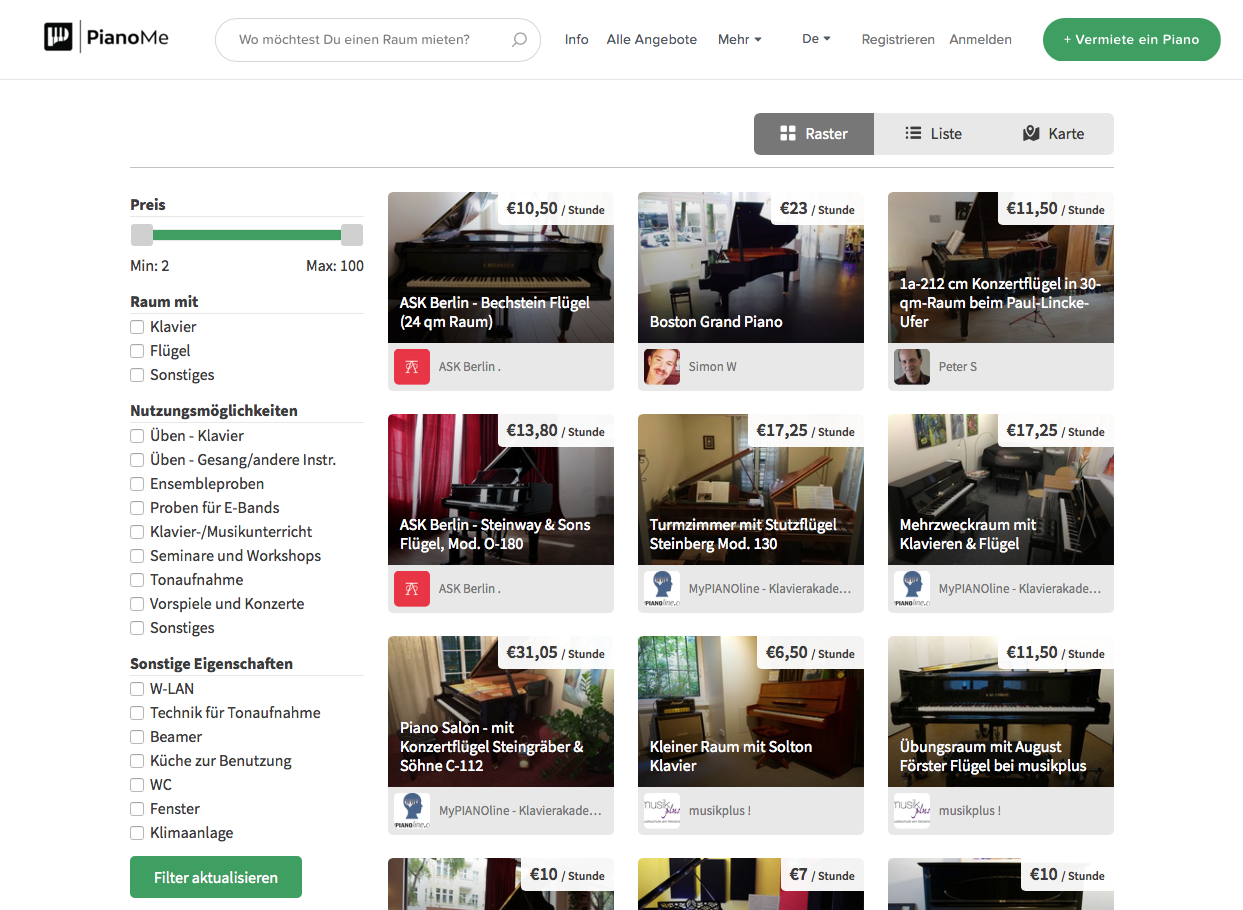Image resolution: width=1243 pixels, height=910 pixels.
Task: Click MyPIANOline avatar under Mehrzweckraum listing
Action: pos(912,589)
